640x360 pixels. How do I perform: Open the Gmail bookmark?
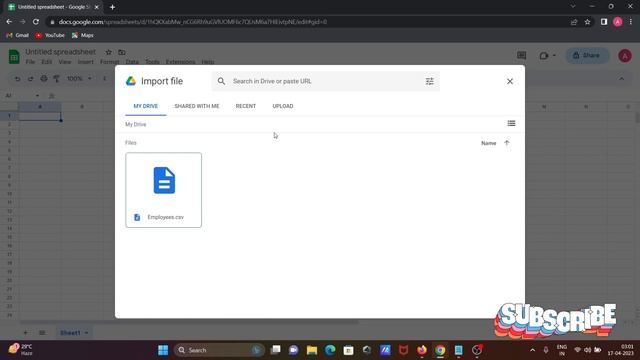(x=18, y=36)
